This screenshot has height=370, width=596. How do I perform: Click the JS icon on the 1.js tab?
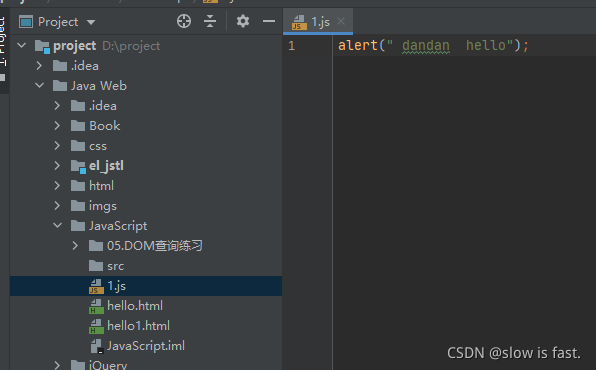click(x=299, y=22)
